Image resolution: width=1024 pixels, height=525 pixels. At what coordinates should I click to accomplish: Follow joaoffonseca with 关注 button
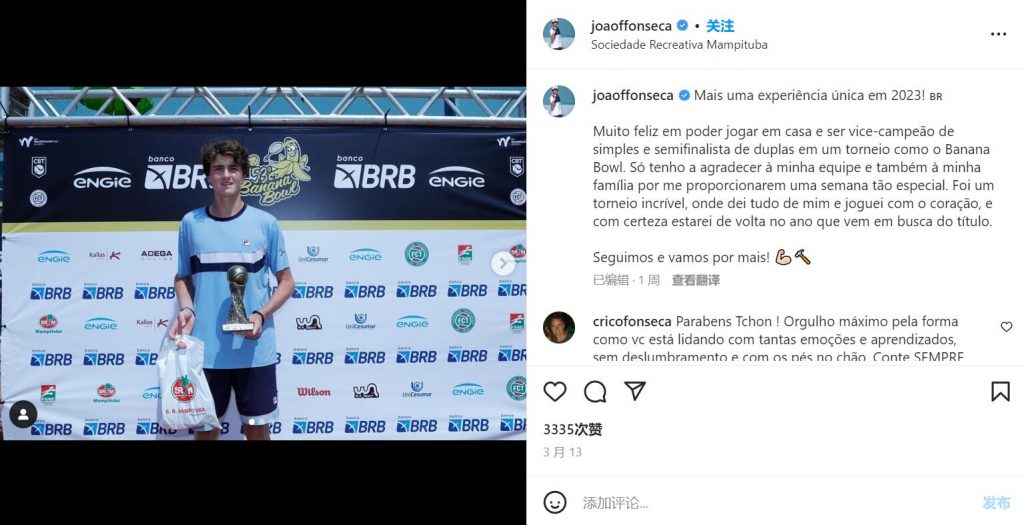(x=720, y=26)
